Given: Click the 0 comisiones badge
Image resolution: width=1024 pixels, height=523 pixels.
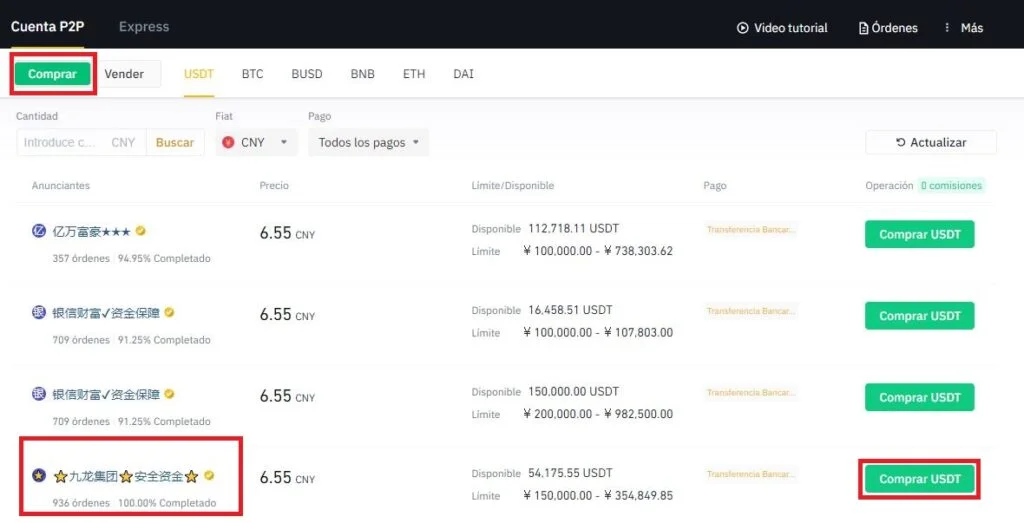Looking at the screenshot, I should (951, 185).
